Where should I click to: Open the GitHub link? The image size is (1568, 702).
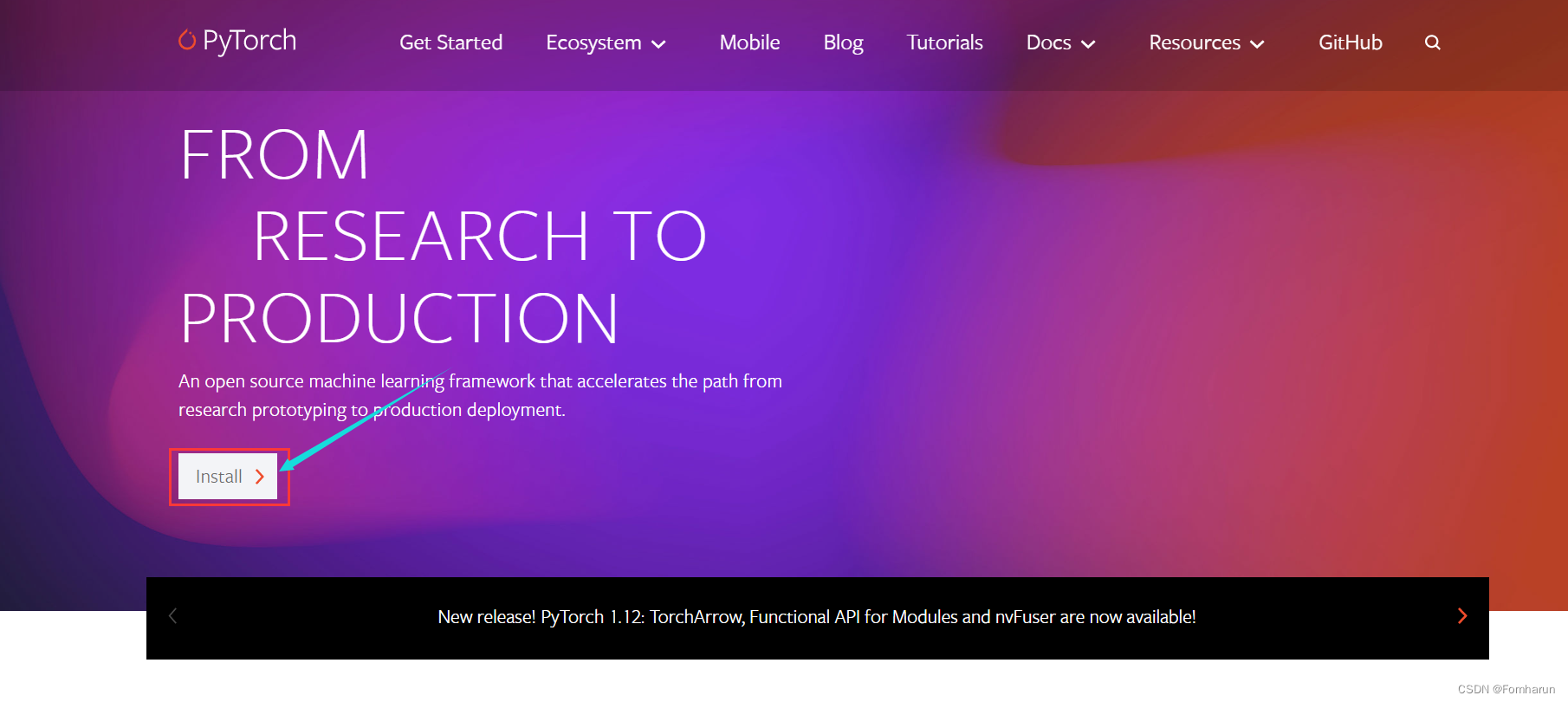pyautogui.click(x=1350, y=42)
